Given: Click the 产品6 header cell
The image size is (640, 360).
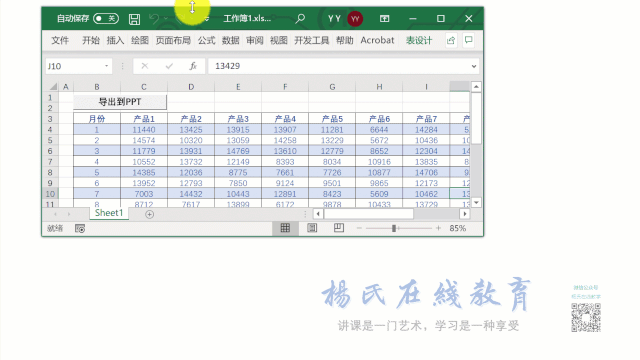Looking at the screenshot, I should point(379,119).
